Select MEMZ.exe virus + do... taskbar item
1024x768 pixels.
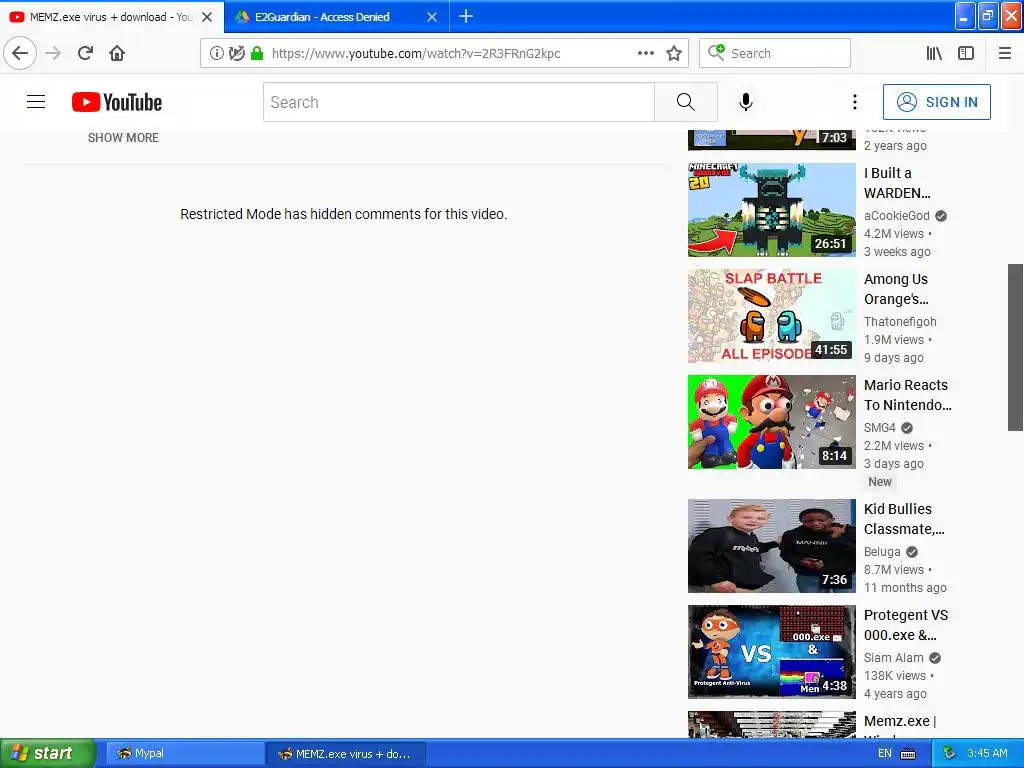coord(346,753)
